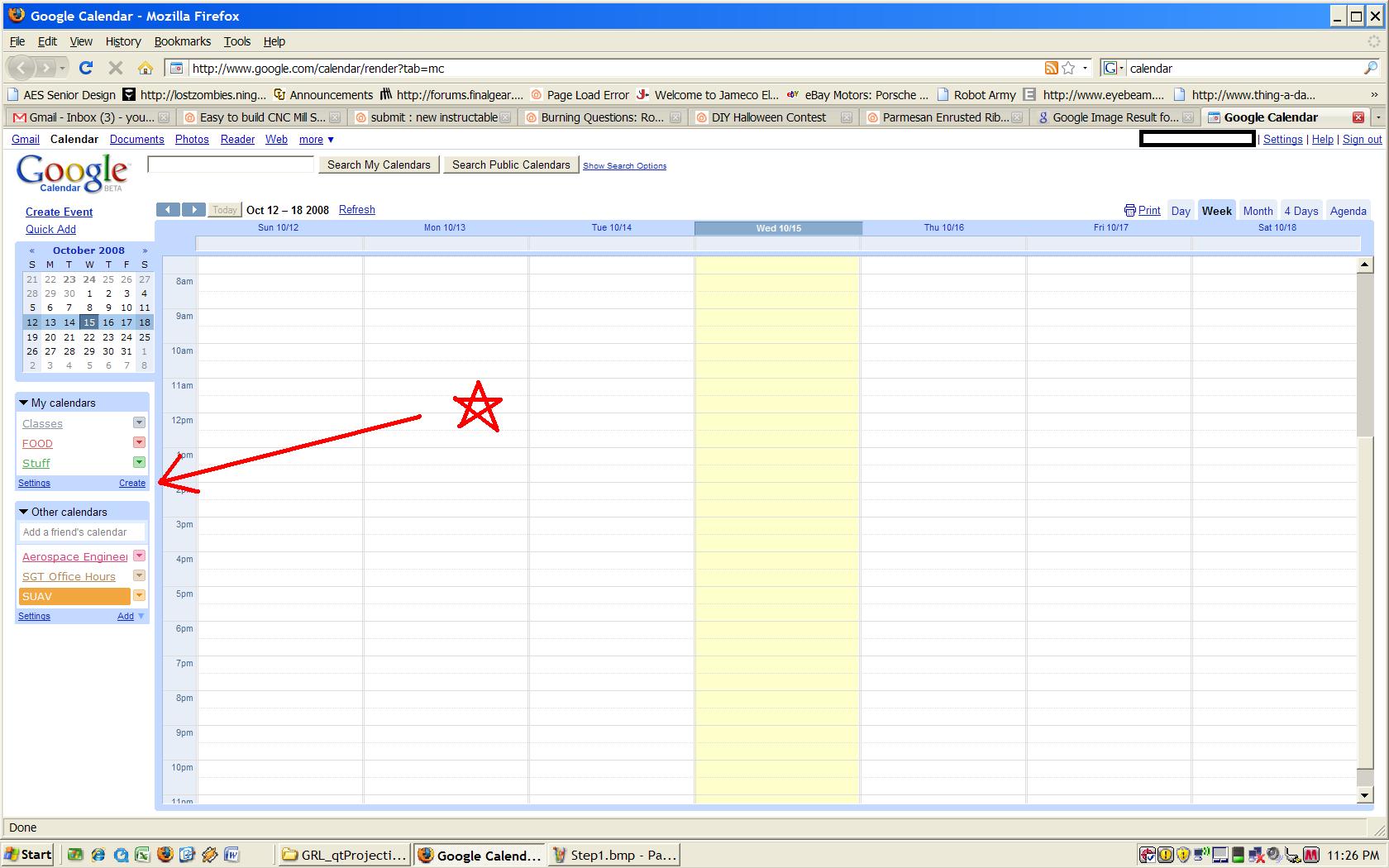Click the Add a friend's calendar field
Screen dimensions: 1389x868
tap(82, 532)
